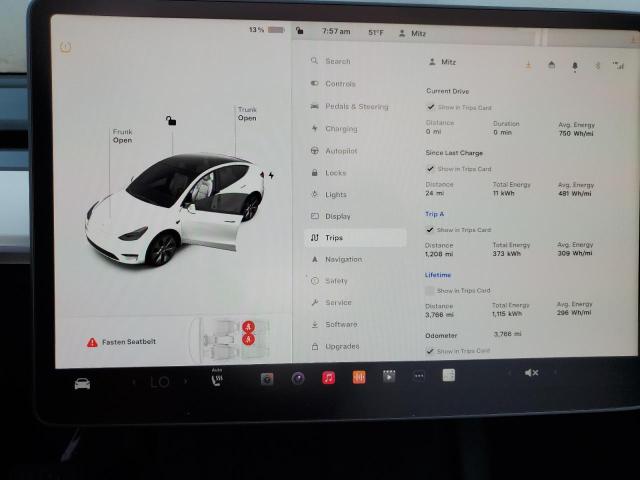Open the dashcam app icon
This screenshot has width=640, height=480.
[267, 379]
